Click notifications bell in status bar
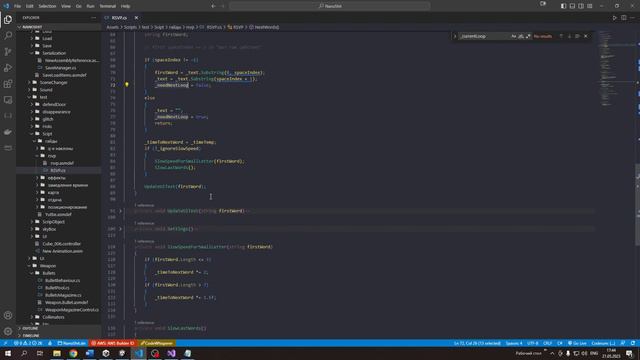 pos(633,343)
